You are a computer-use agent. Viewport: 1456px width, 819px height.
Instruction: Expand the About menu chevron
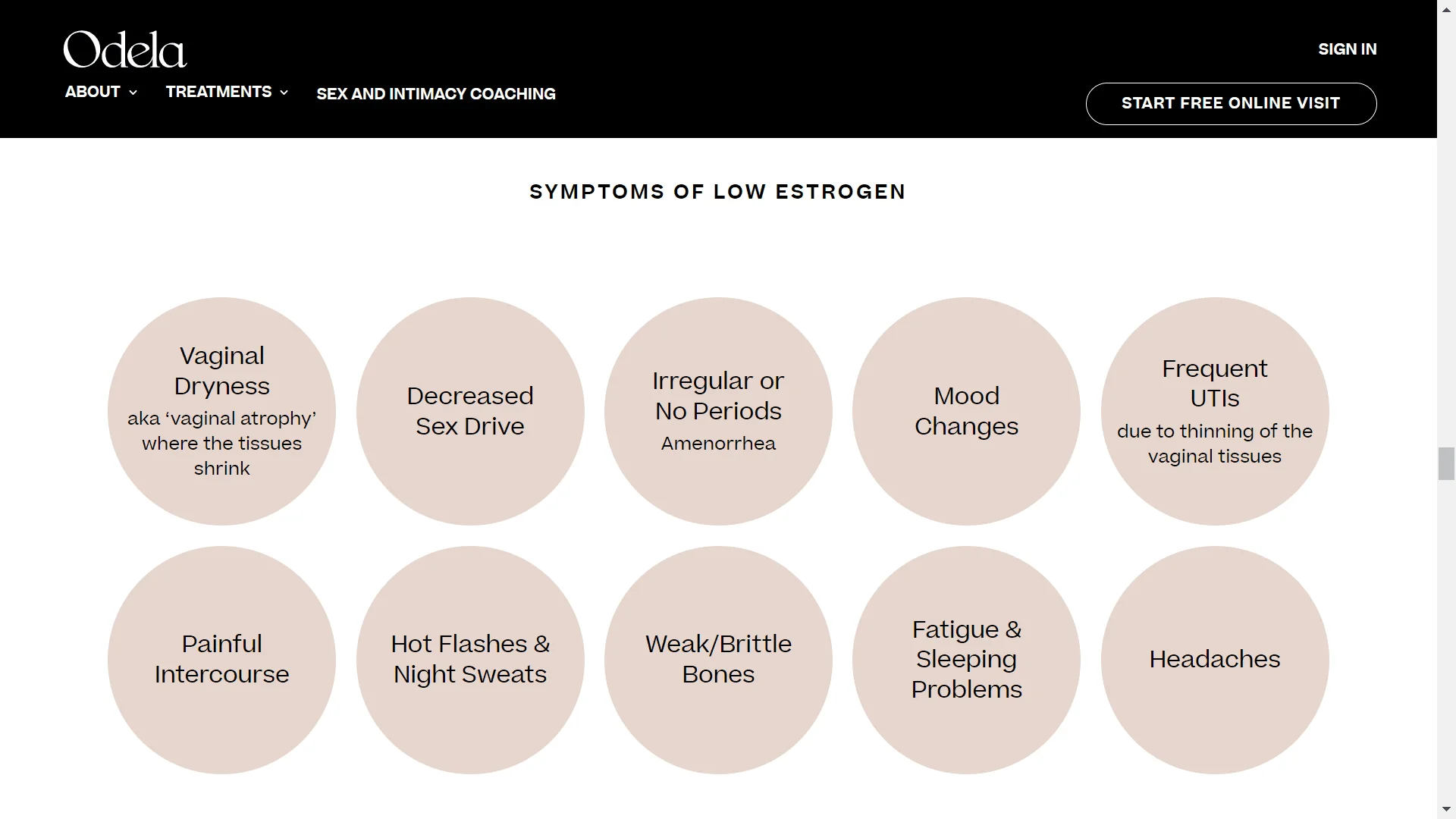pos(133,93)
